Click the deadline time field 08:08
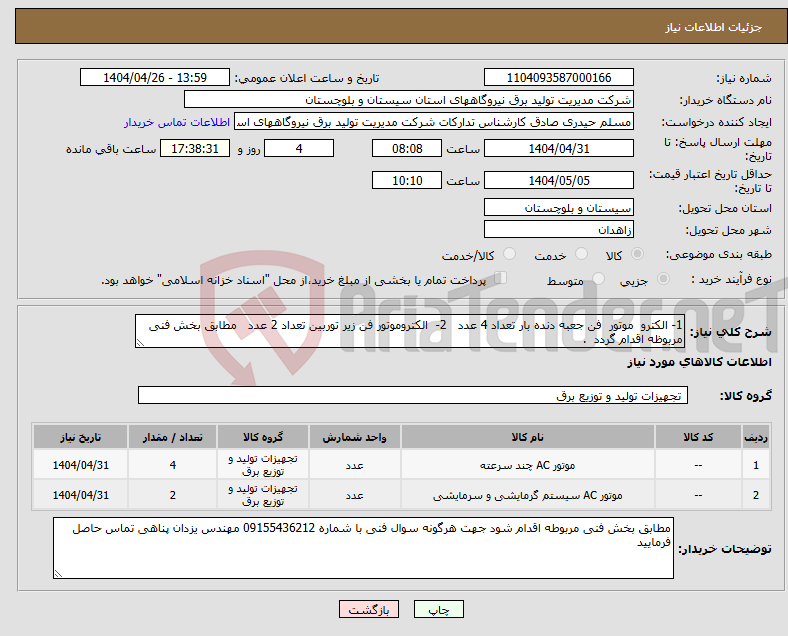 407,148
